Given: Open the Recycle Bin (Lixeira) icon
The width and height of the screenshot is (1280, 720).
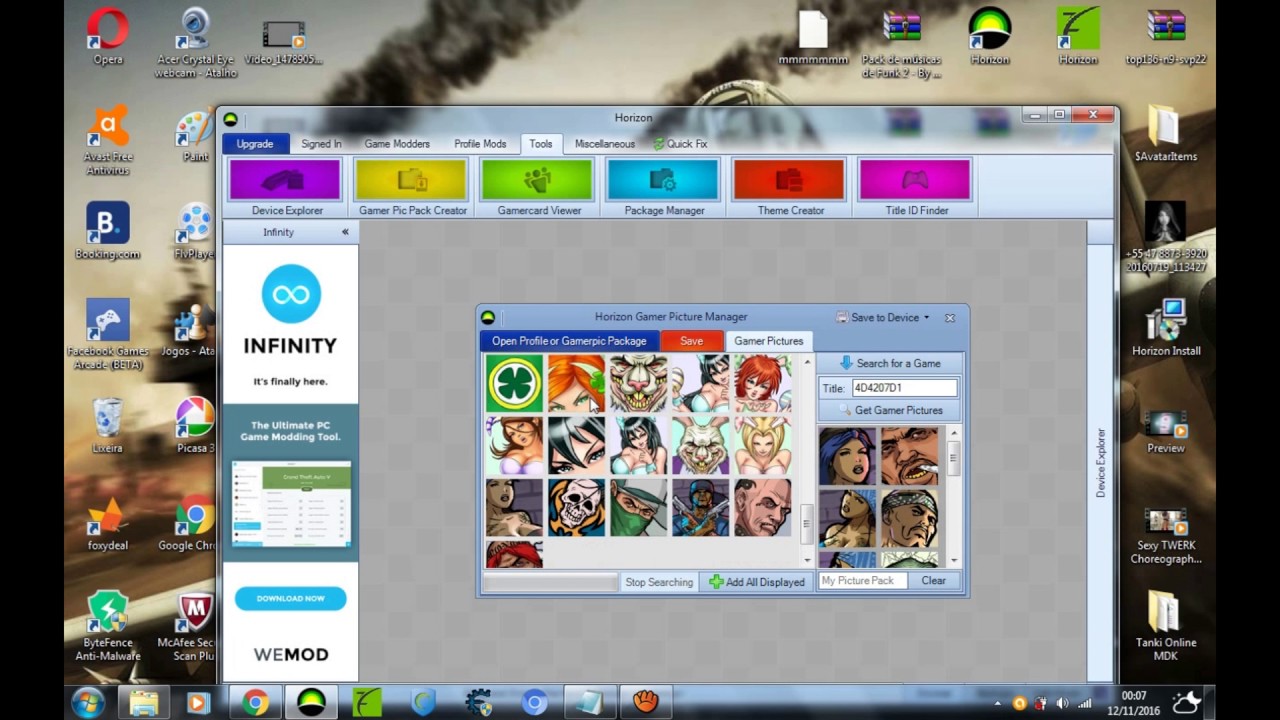Looking at the screenshot, I should point(108,425).
